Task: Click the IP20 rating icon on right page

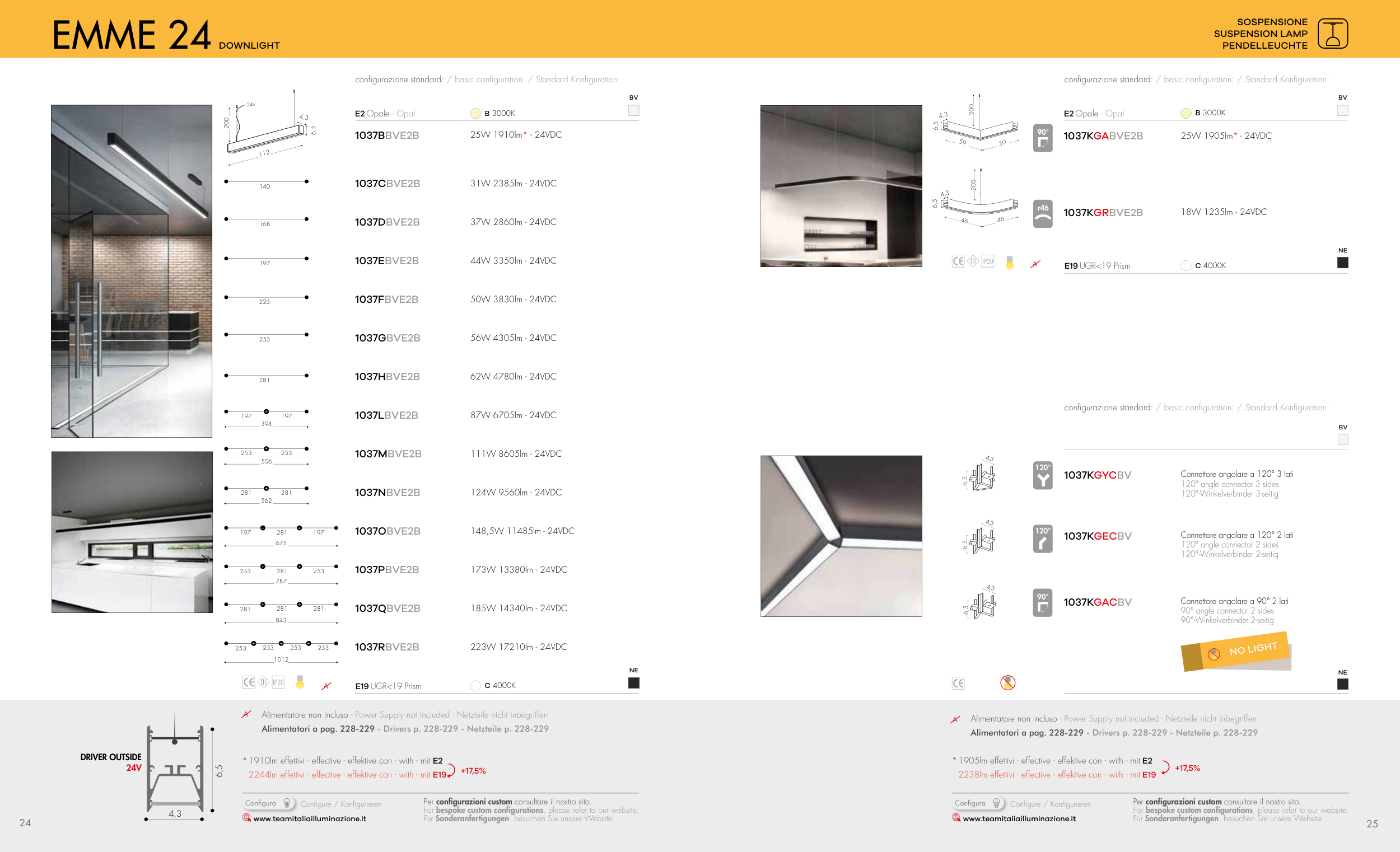Action: [987, 261]
